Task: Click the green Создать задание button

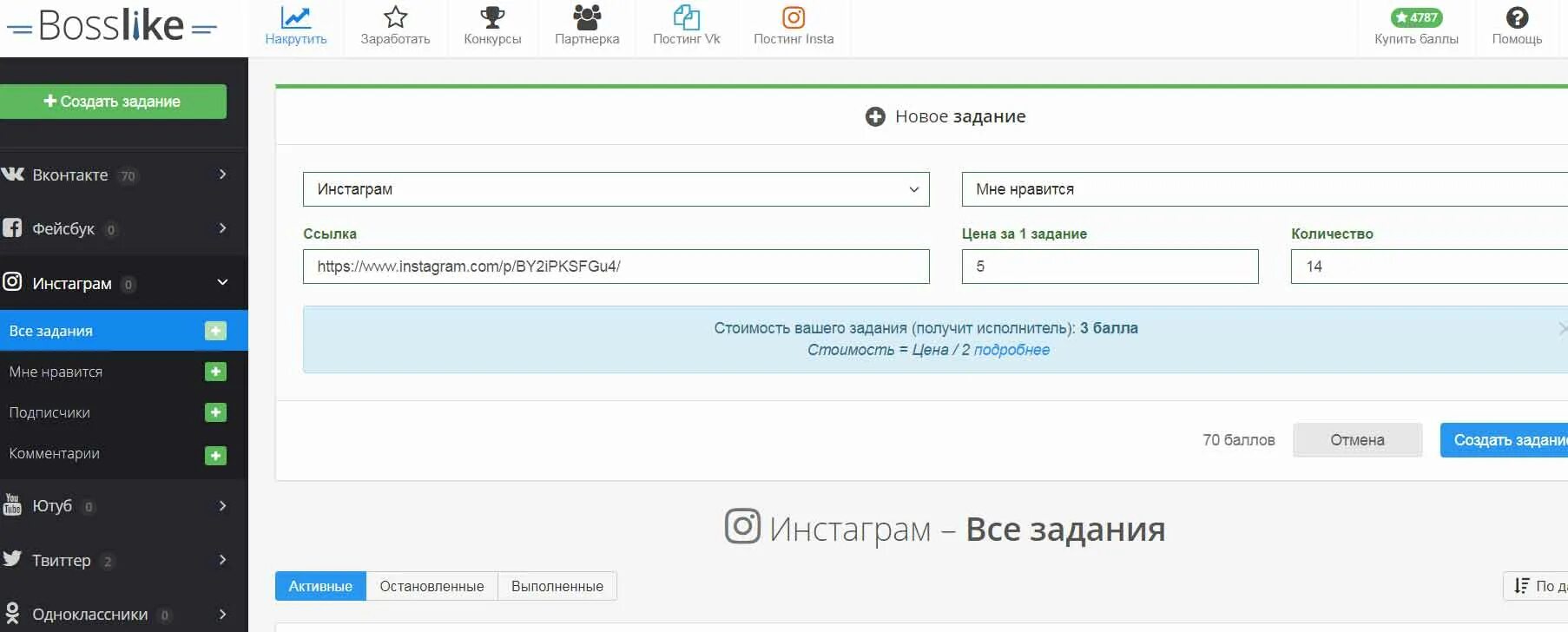Action: point(113,102)
